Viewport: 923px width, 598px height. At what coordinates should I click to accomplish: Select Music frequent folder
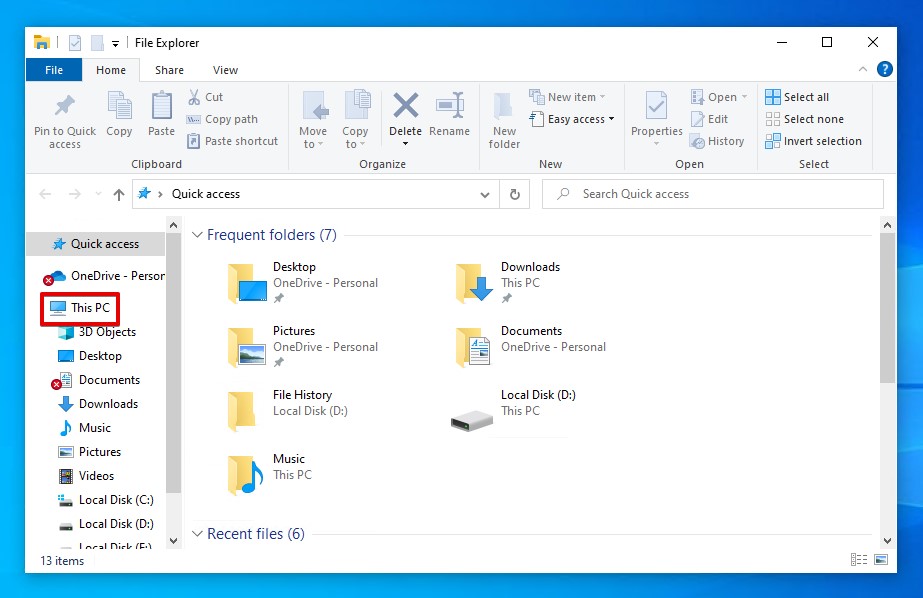tap(270, 475)
